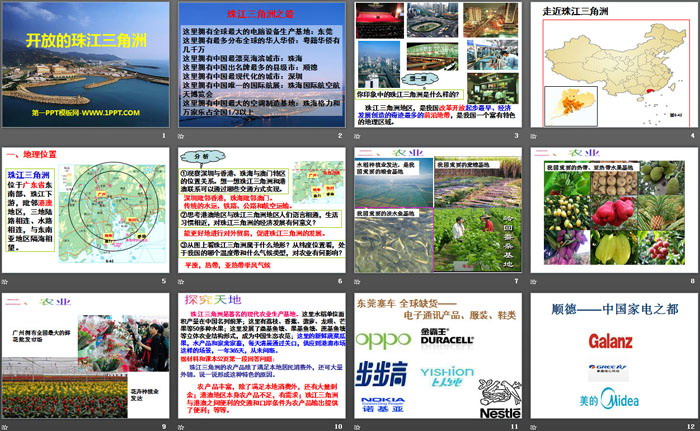The width and height of the screenshot is (700, 431).
Task: Click the slide number 3 label
Action: [517, 135]
